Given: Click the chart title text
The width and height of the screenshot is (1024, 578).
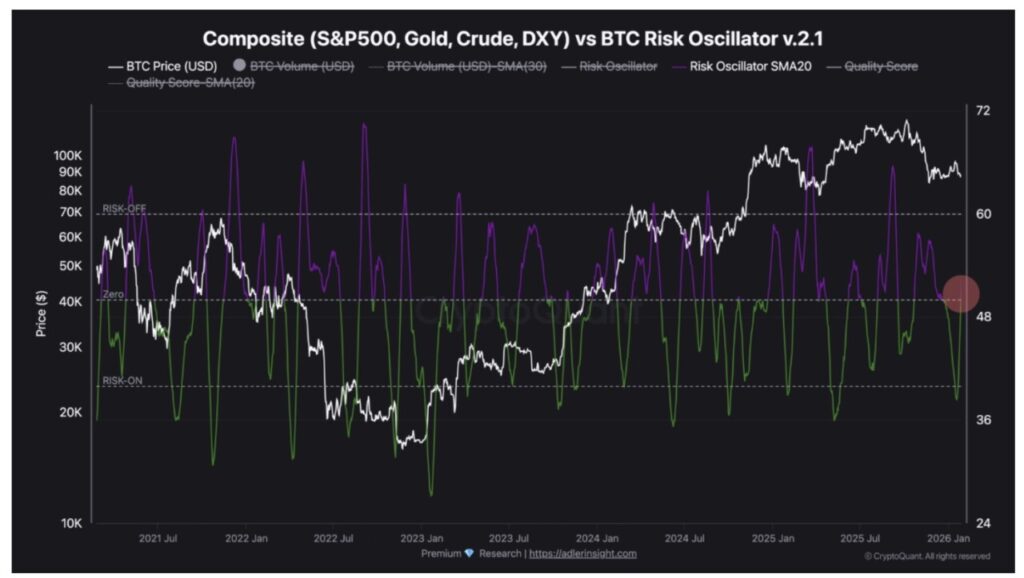Looking at the screenshot, I should [511, 39].
